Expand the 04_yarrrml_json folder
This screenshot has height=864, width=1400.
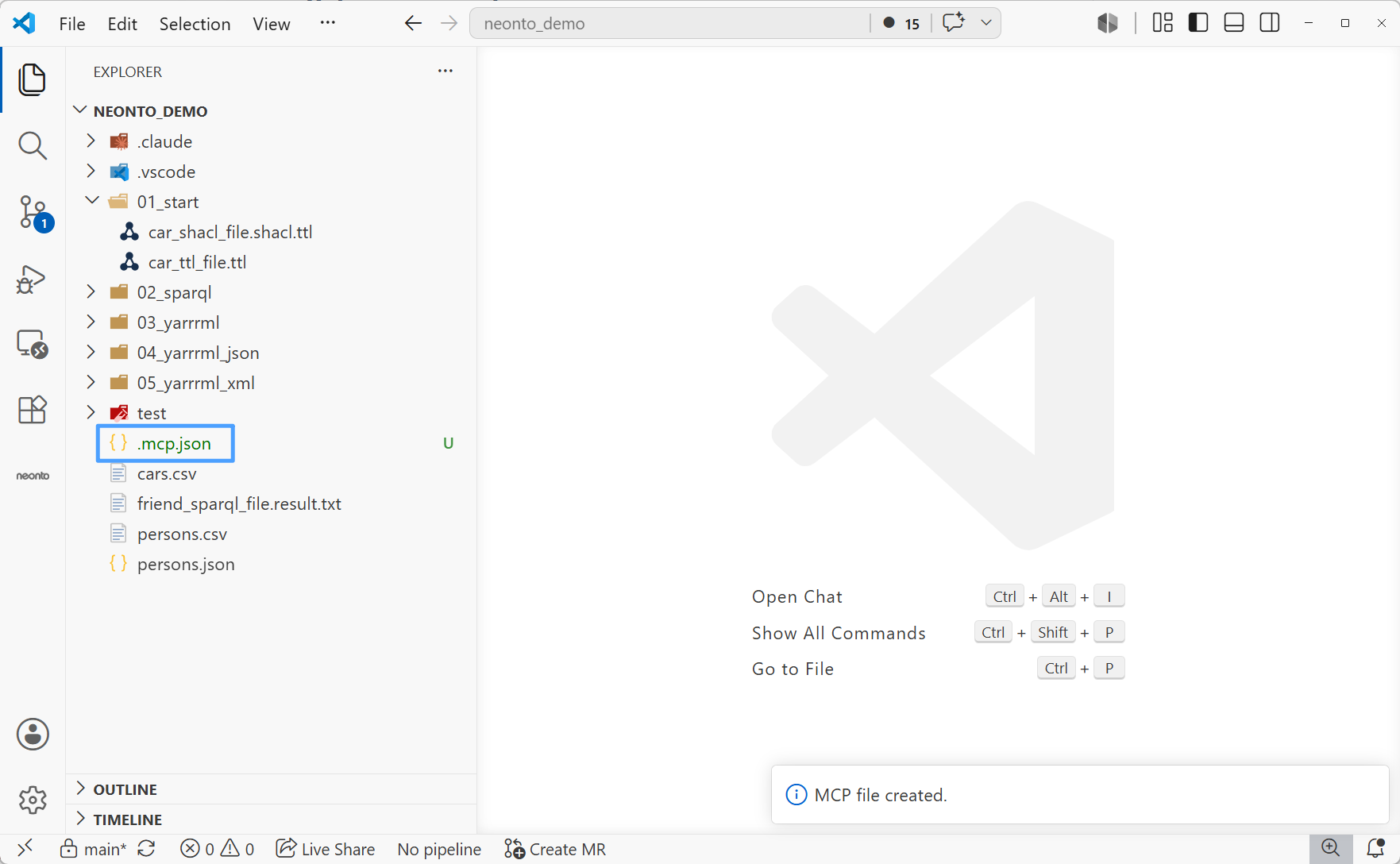91,353
